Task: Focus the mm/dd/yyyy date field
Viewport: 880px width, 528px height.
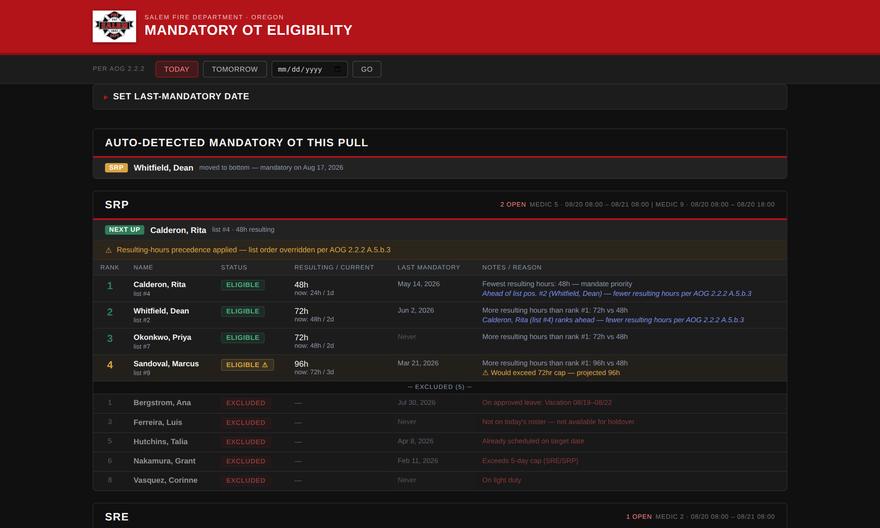Action: [x=309, y=69]
